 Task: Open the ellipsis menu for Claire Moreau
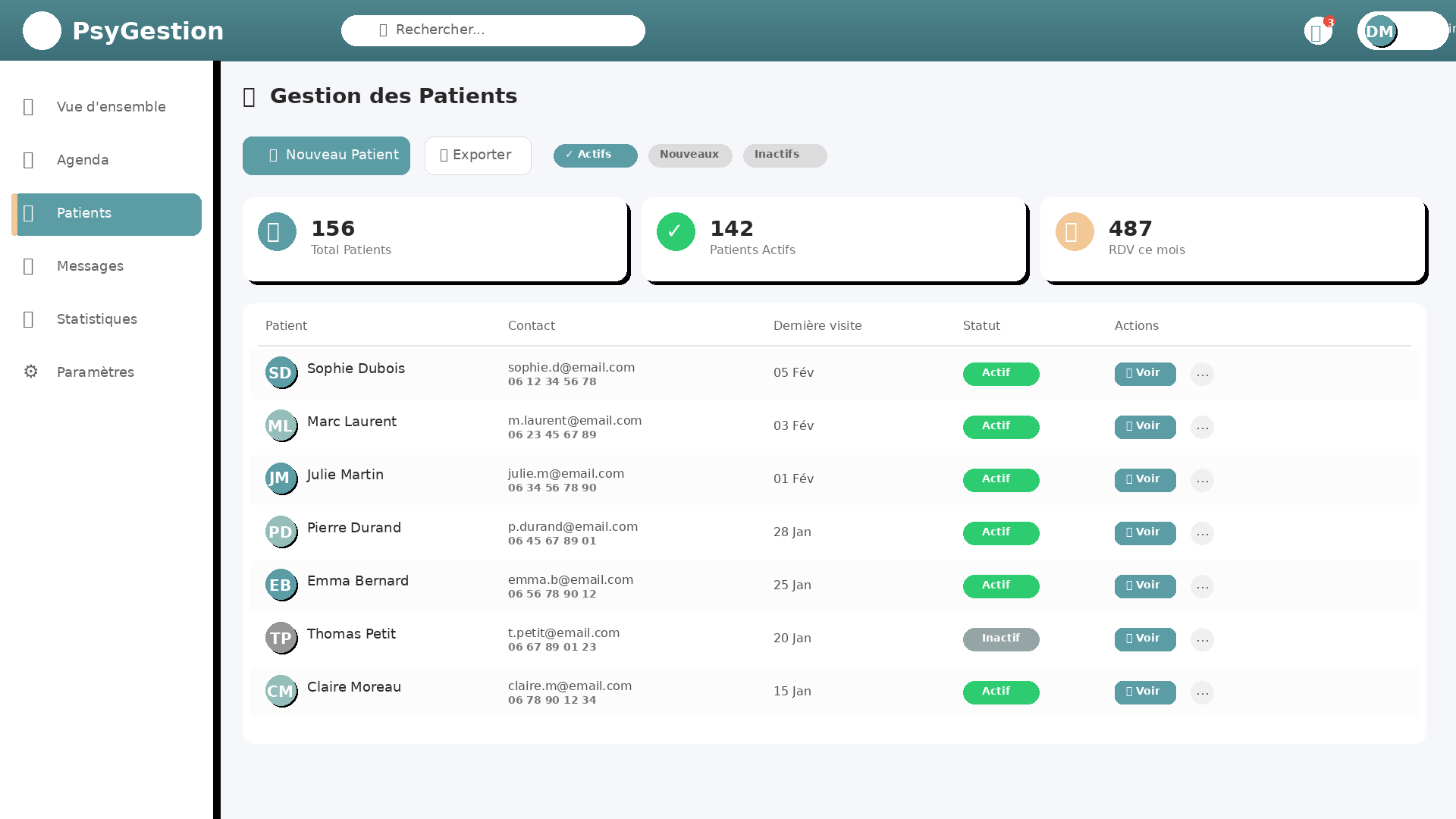pos(1202,692)
